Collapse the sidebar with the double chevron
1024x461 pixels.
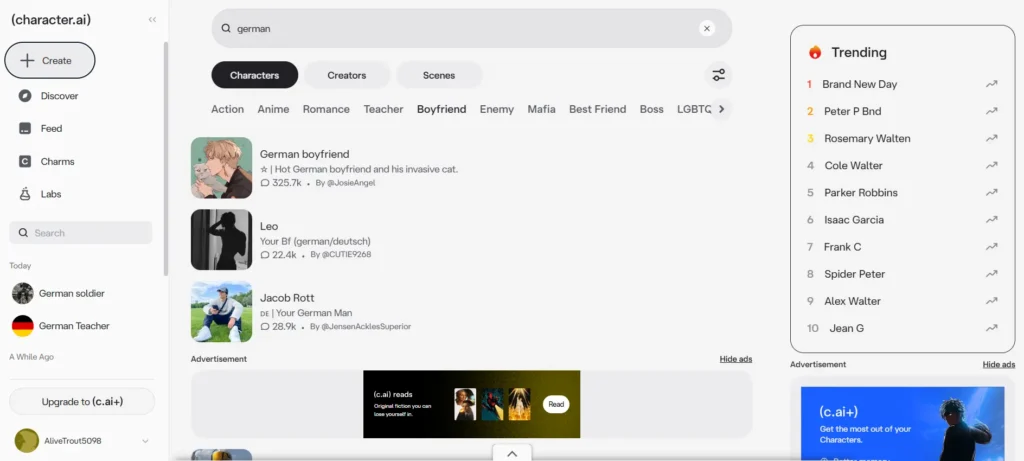click(x=152, y=20)
